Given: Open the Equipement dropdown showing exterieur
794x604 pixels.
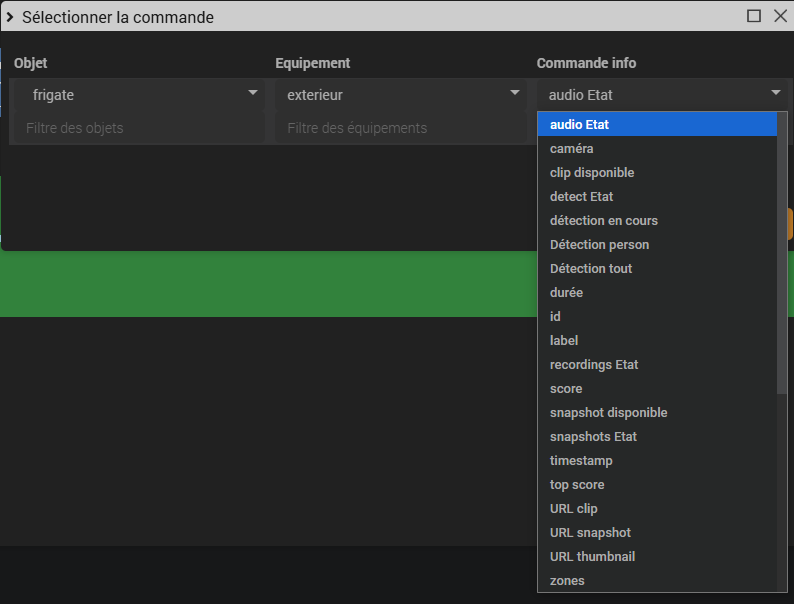Looking at the screenshot, I should click(x=401, y=95).
